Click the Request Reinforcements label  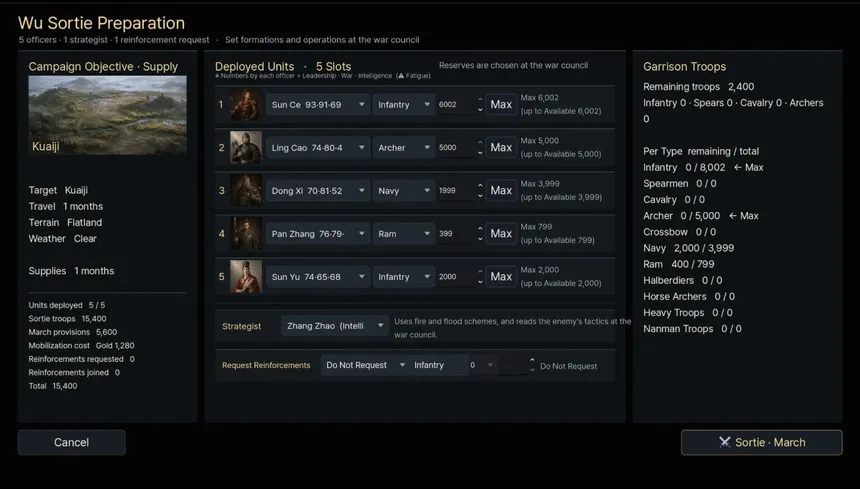point(266,365)
